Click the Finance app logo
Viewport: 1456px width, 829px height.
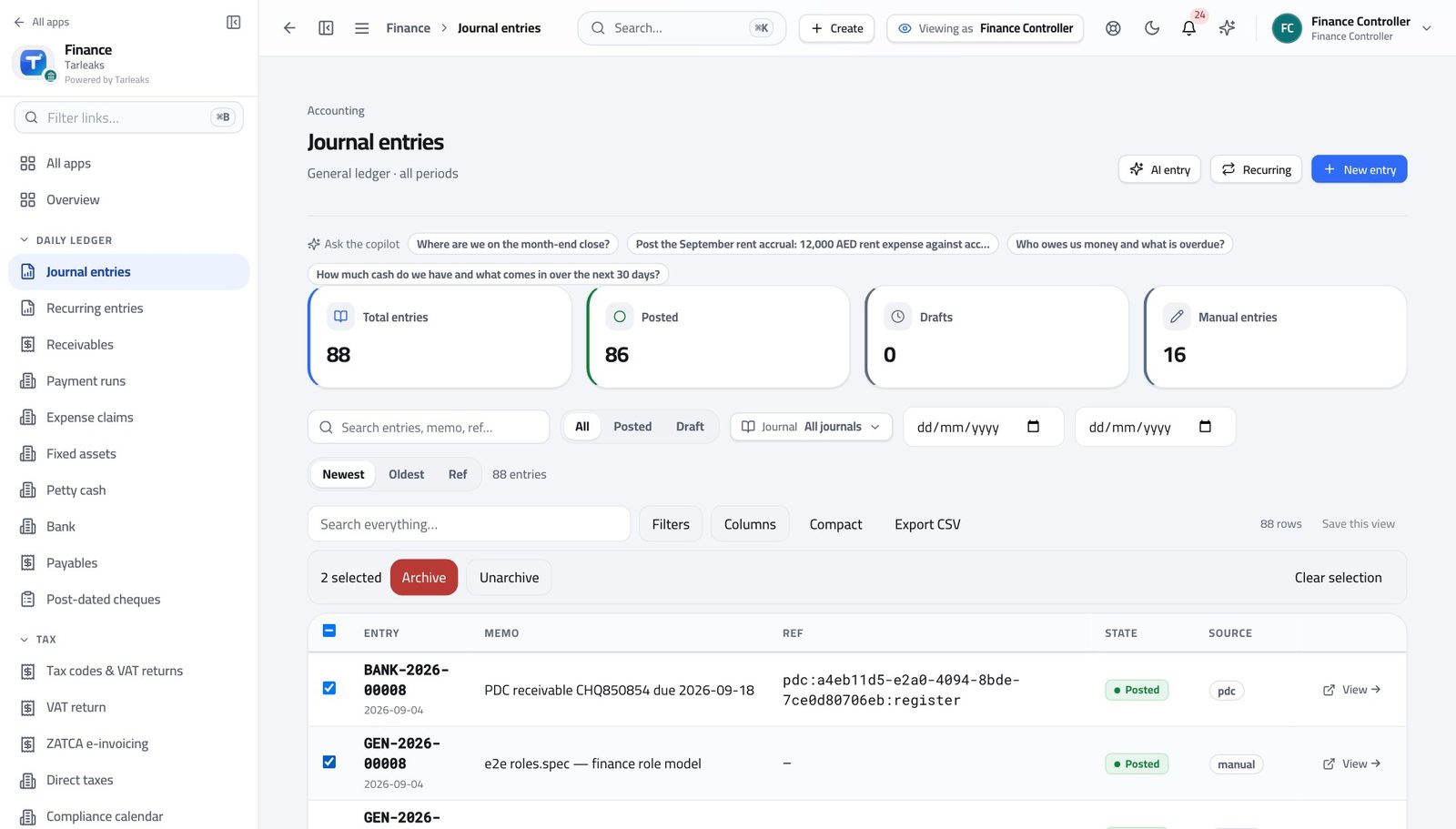tap(34, 63)
